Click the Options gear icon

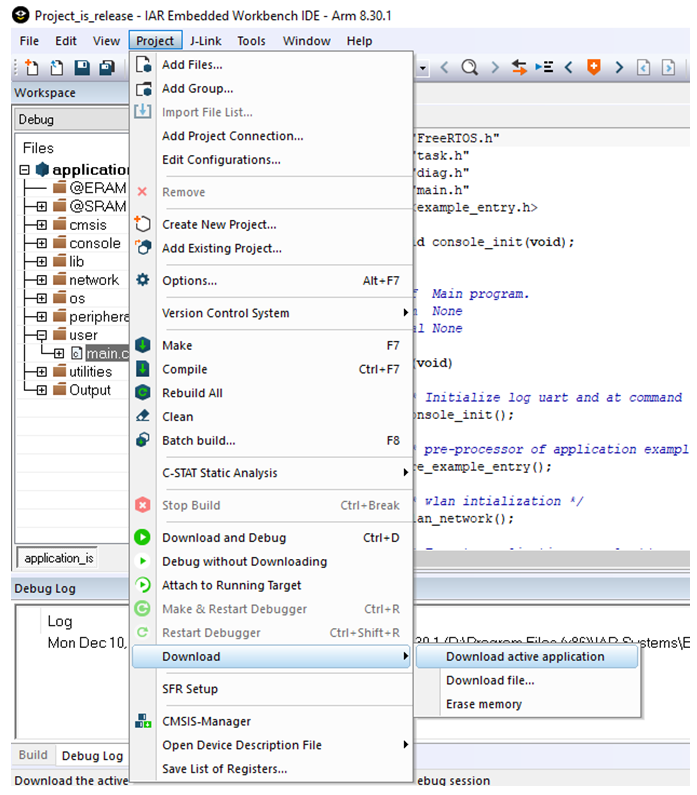click(143, 280)
